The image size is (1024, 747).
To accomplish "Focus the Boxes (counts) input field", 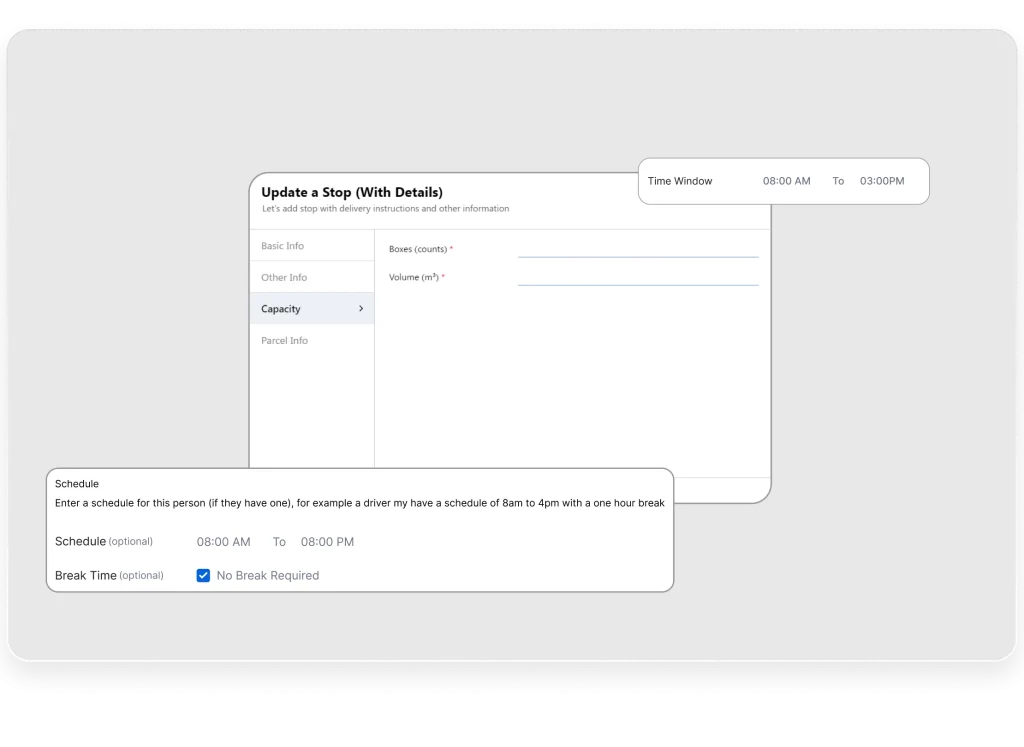I will (x=638, y=249).
